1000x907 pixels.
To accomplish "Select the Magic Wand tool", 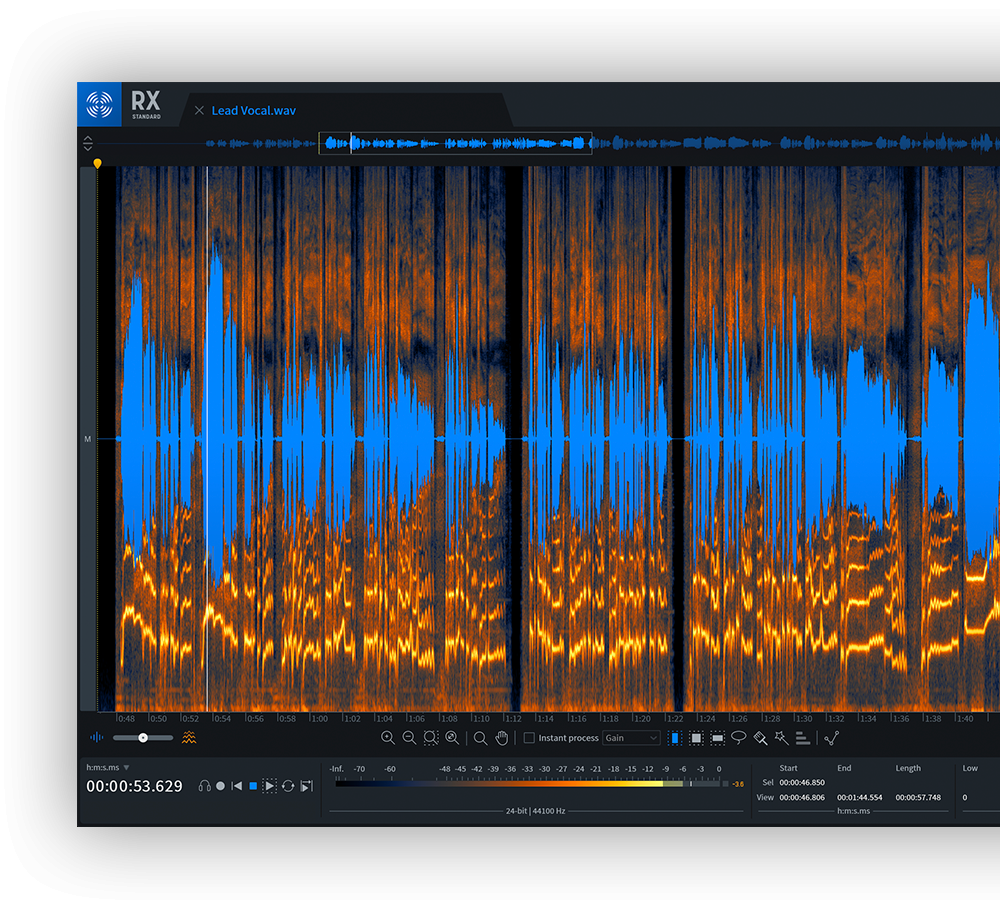I will 781,738.
